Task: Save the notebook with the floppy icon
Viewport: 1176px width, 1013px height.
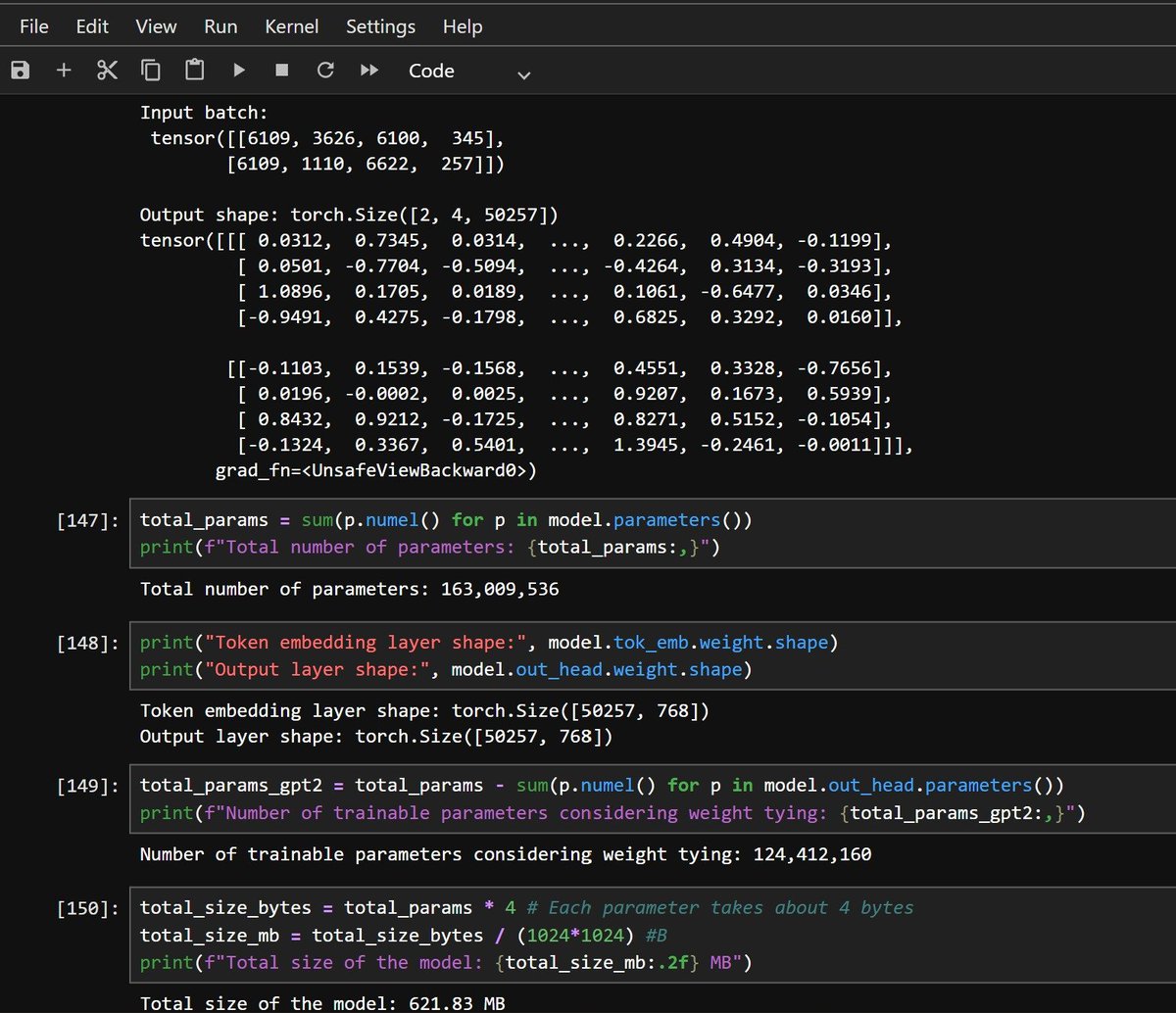Action: [21, 71]
